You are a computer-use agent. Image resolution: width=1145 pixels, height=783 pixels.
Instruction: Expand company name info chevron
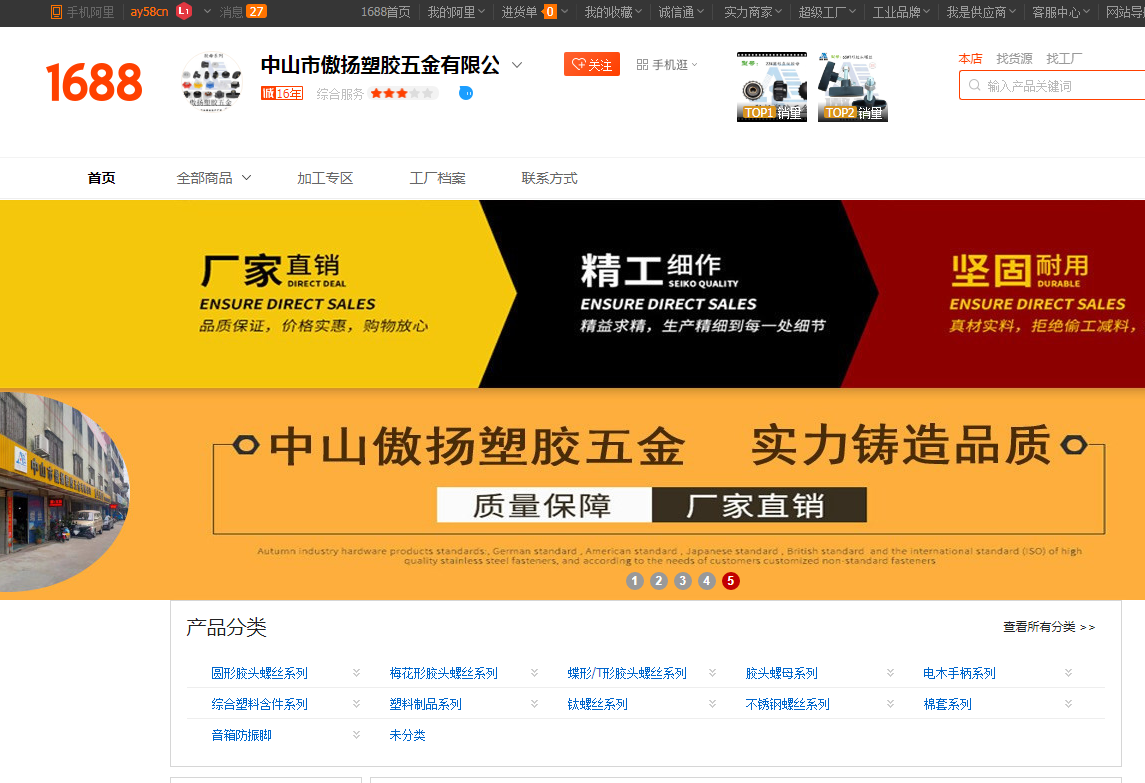click(517, 65)
